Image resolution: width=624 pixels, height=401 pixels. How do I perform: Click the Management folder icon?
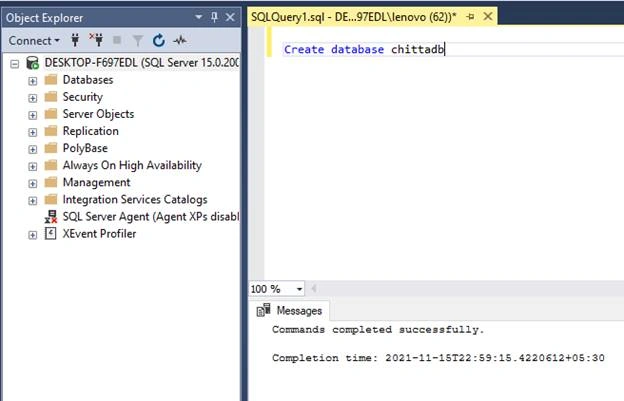pos(51,182)
